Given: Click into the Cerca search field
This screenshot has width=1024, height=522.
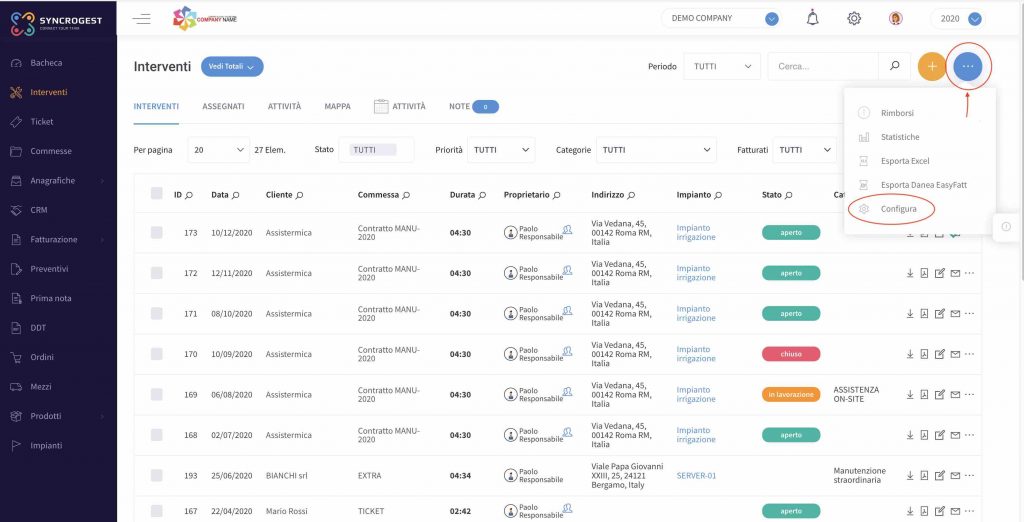Looking at the screenshot, I should point(824,67).
